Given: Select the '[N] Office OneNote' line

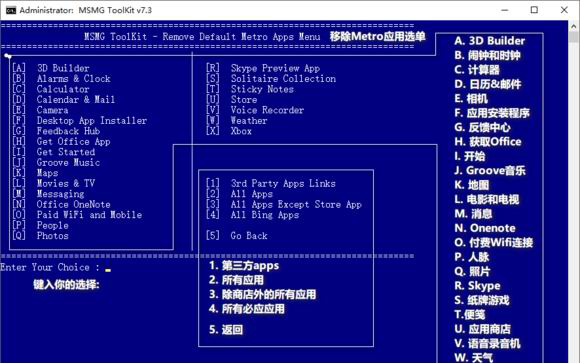Looking at the screenshot, I should tap(61, 204).
